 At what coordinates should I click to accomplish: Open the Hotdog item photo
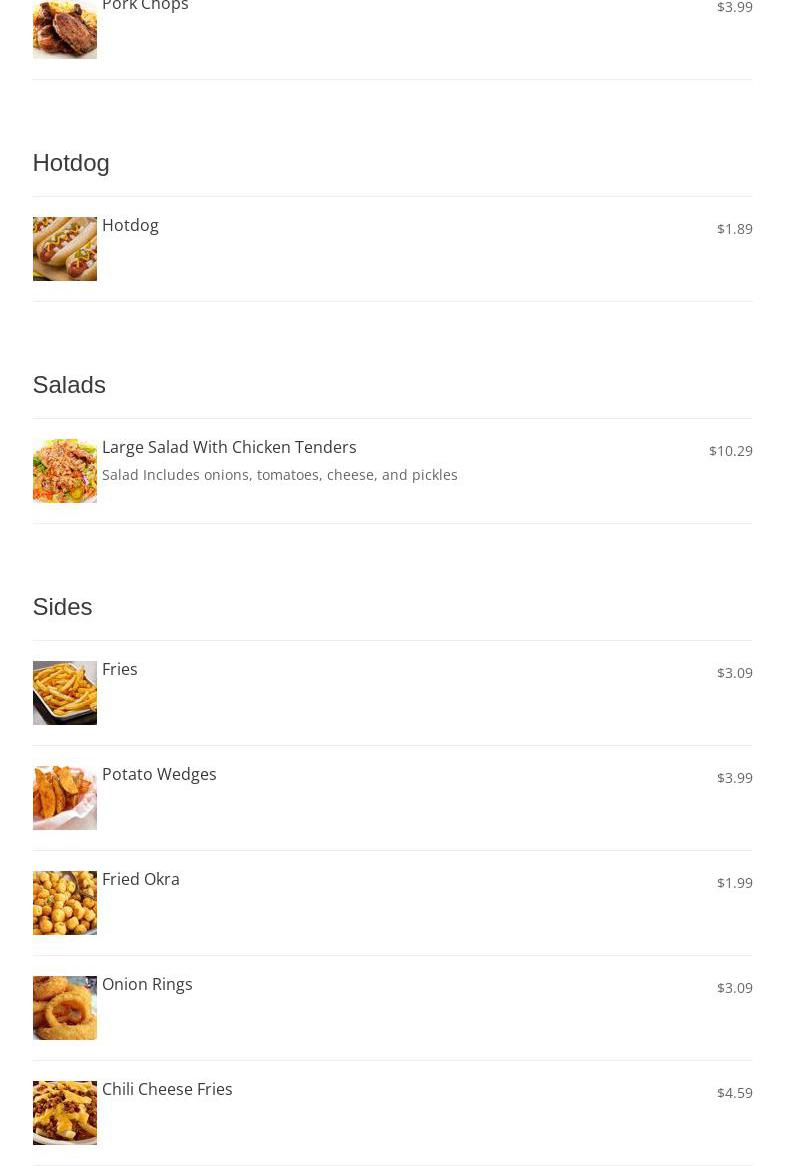point(64,248)
